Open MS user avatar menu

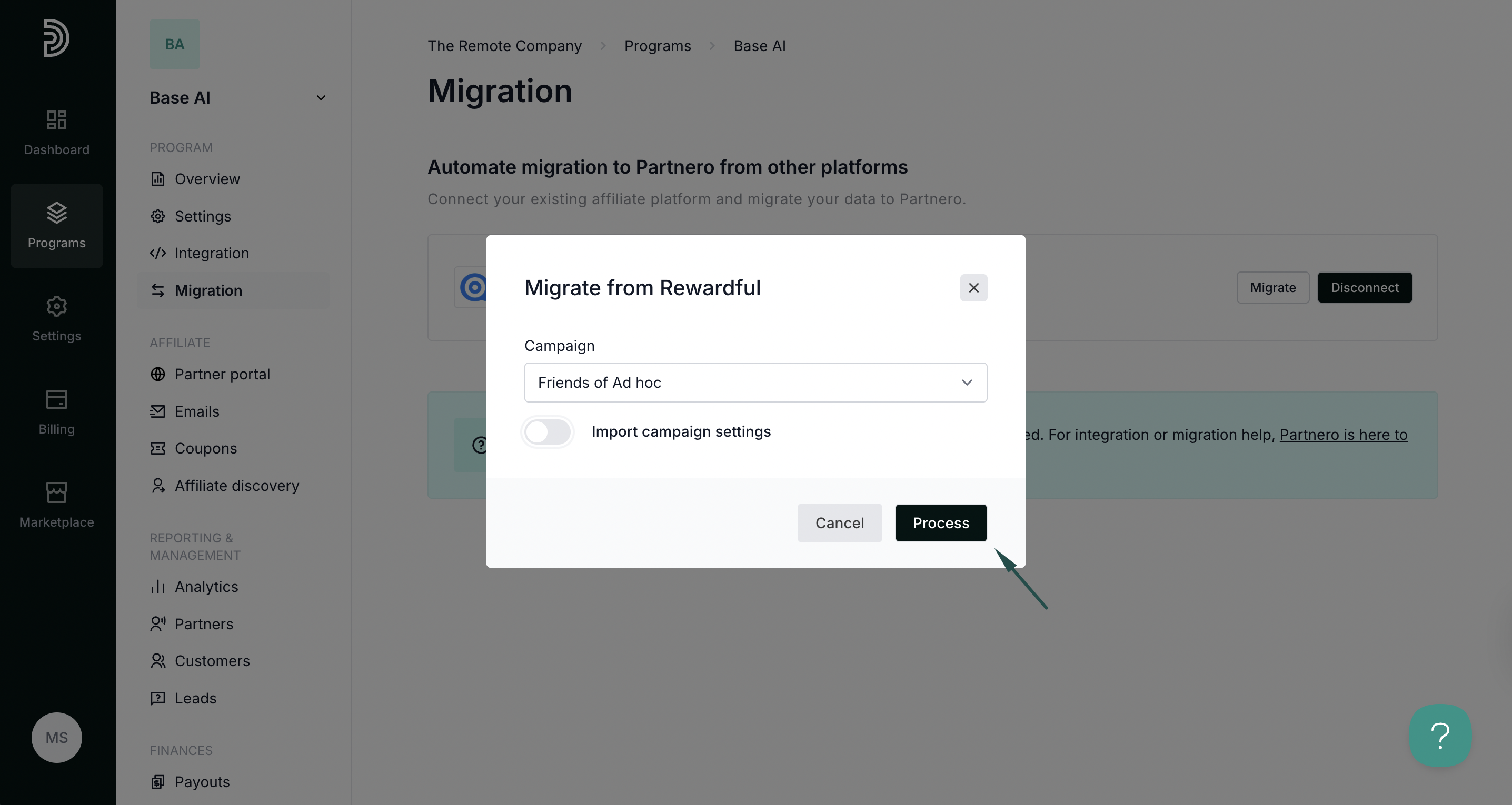coord(56,738)
